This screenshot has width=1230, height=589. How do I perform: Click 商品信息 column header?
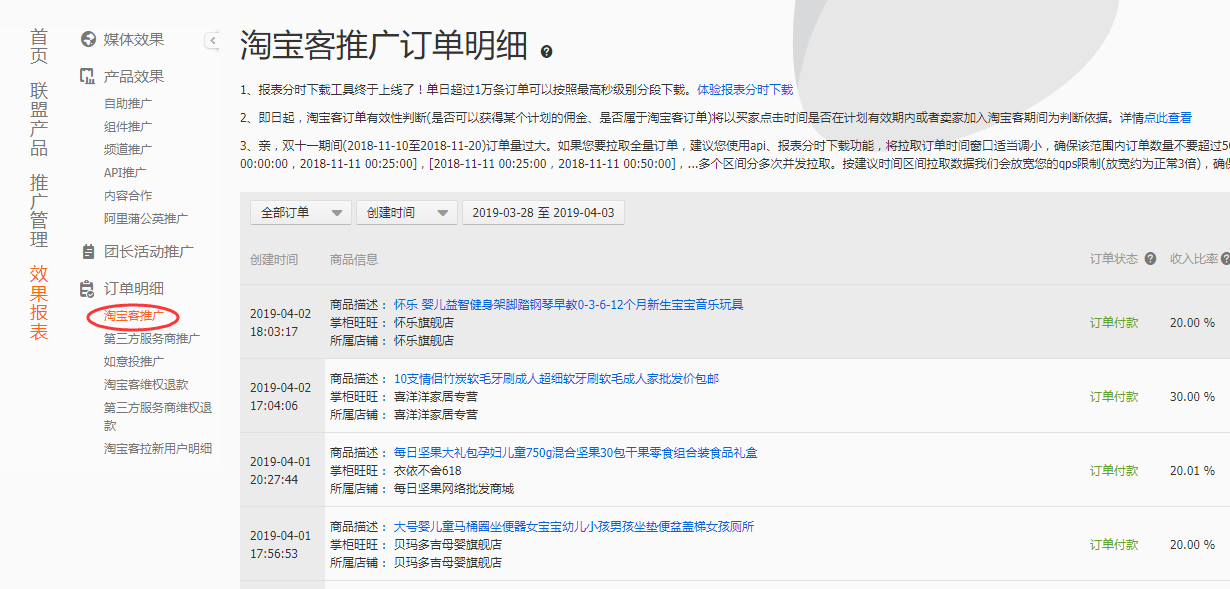coord(354,259)
